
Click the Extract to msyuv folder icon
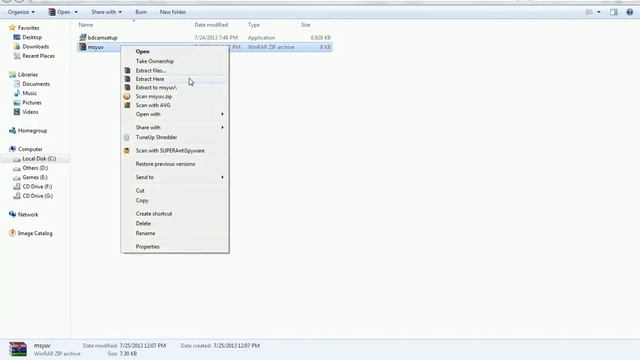(127, 87)
